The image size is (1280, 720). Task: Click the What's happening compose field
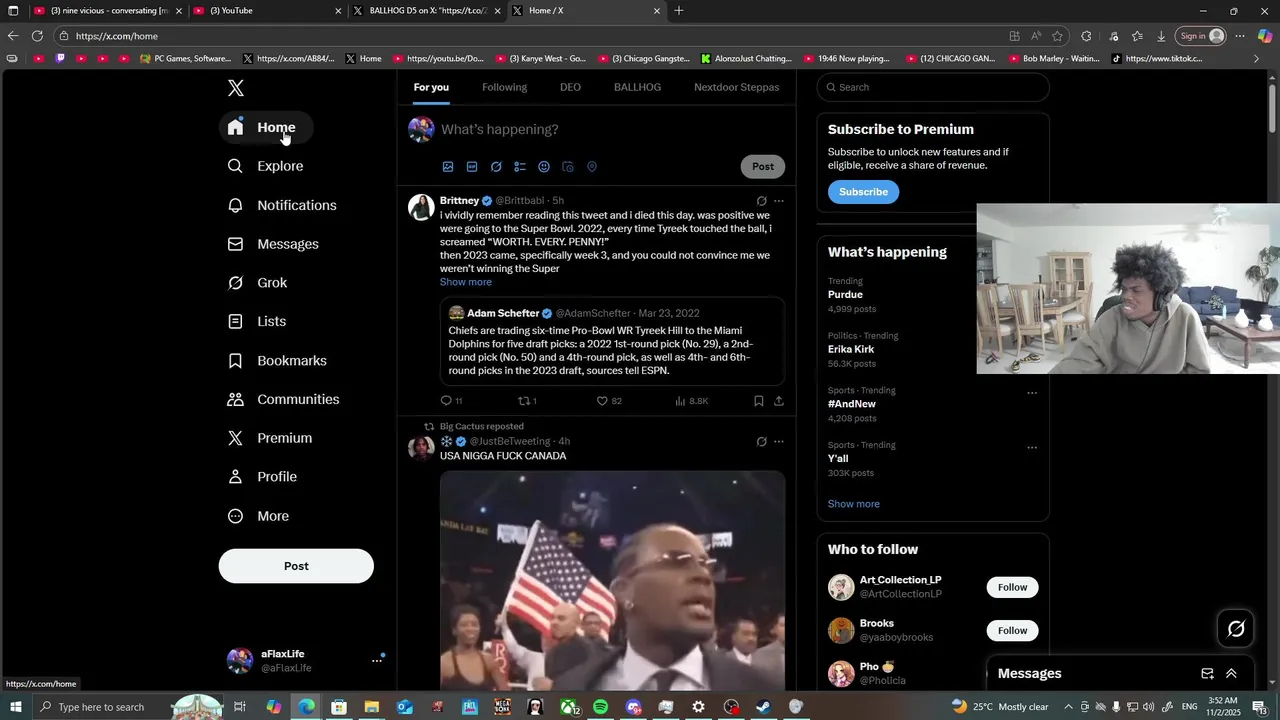point(612,129)
